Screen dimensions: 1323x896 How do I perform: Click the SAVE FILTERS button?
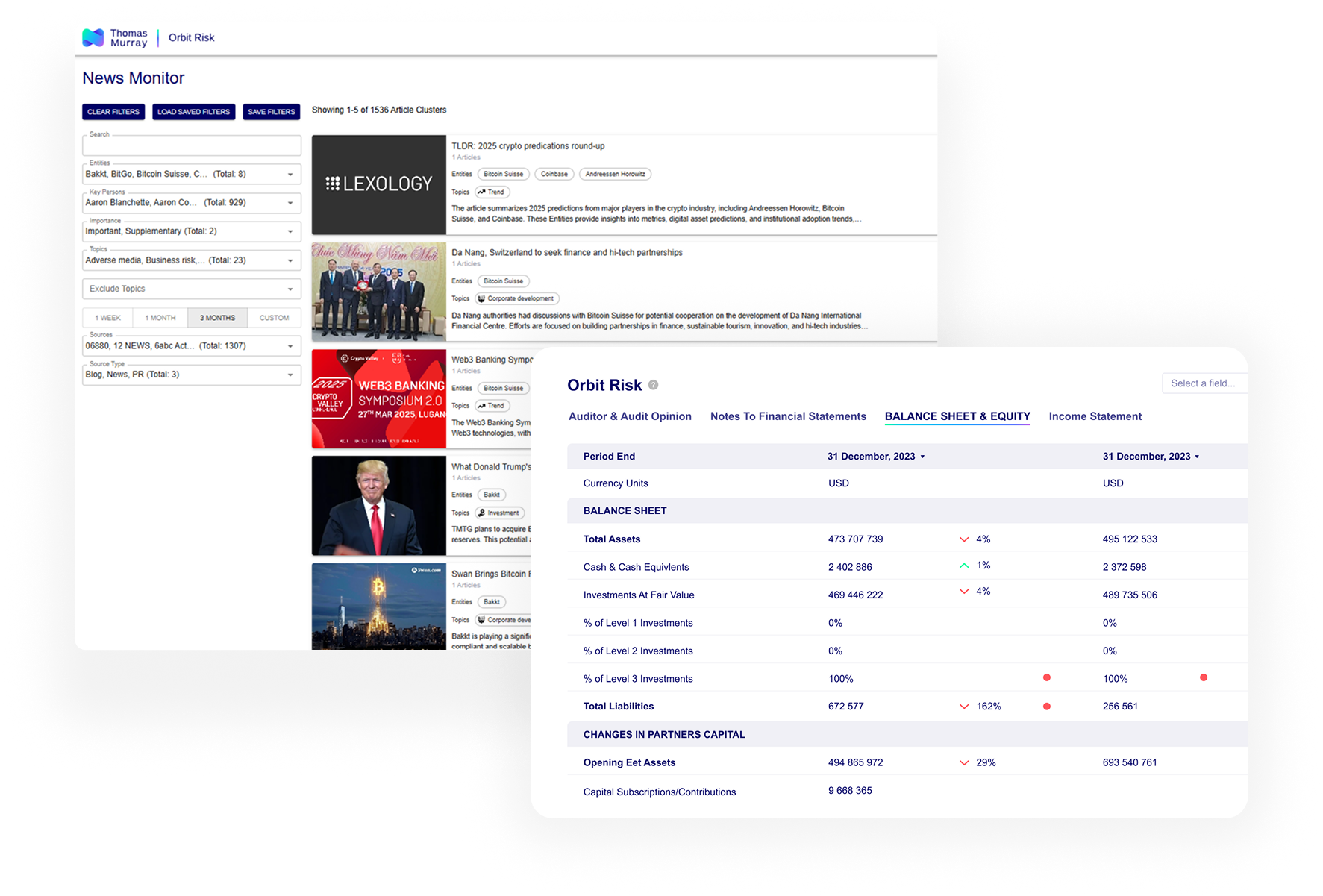(272, 112)
